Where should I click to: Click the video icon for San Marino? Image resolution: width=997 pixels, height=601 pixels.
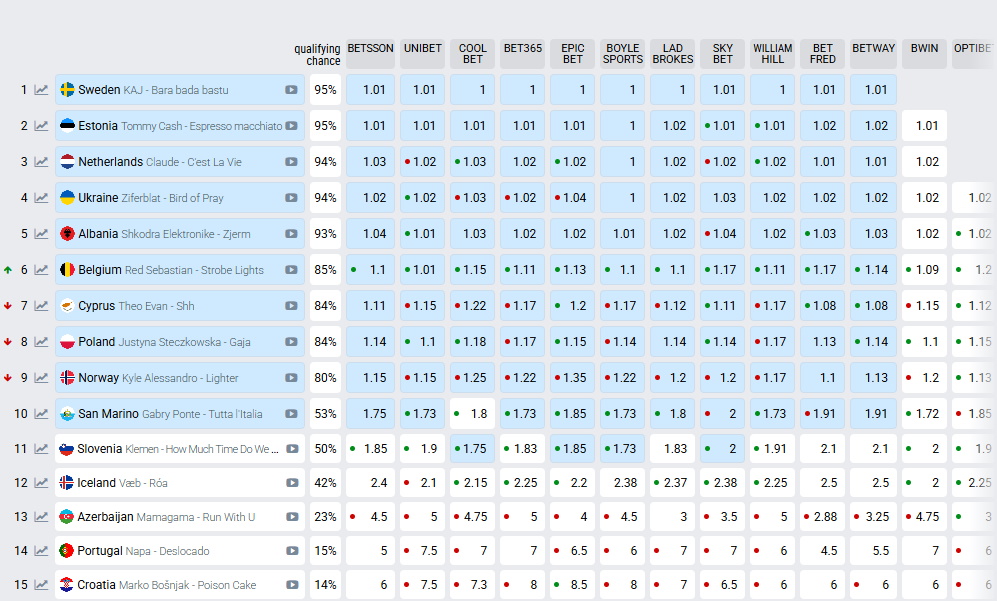(291, 414)
